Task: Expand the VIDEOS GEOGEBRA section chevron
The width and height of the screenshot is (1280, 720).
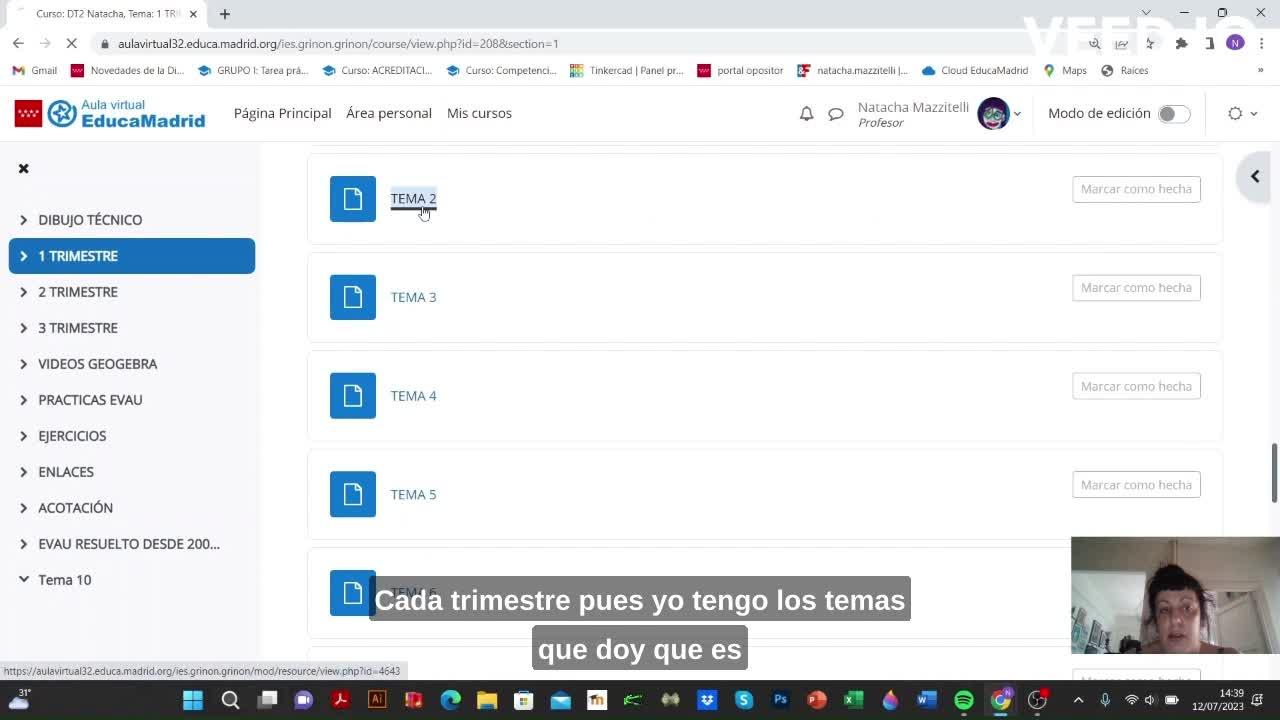Action: click(23, 364)
